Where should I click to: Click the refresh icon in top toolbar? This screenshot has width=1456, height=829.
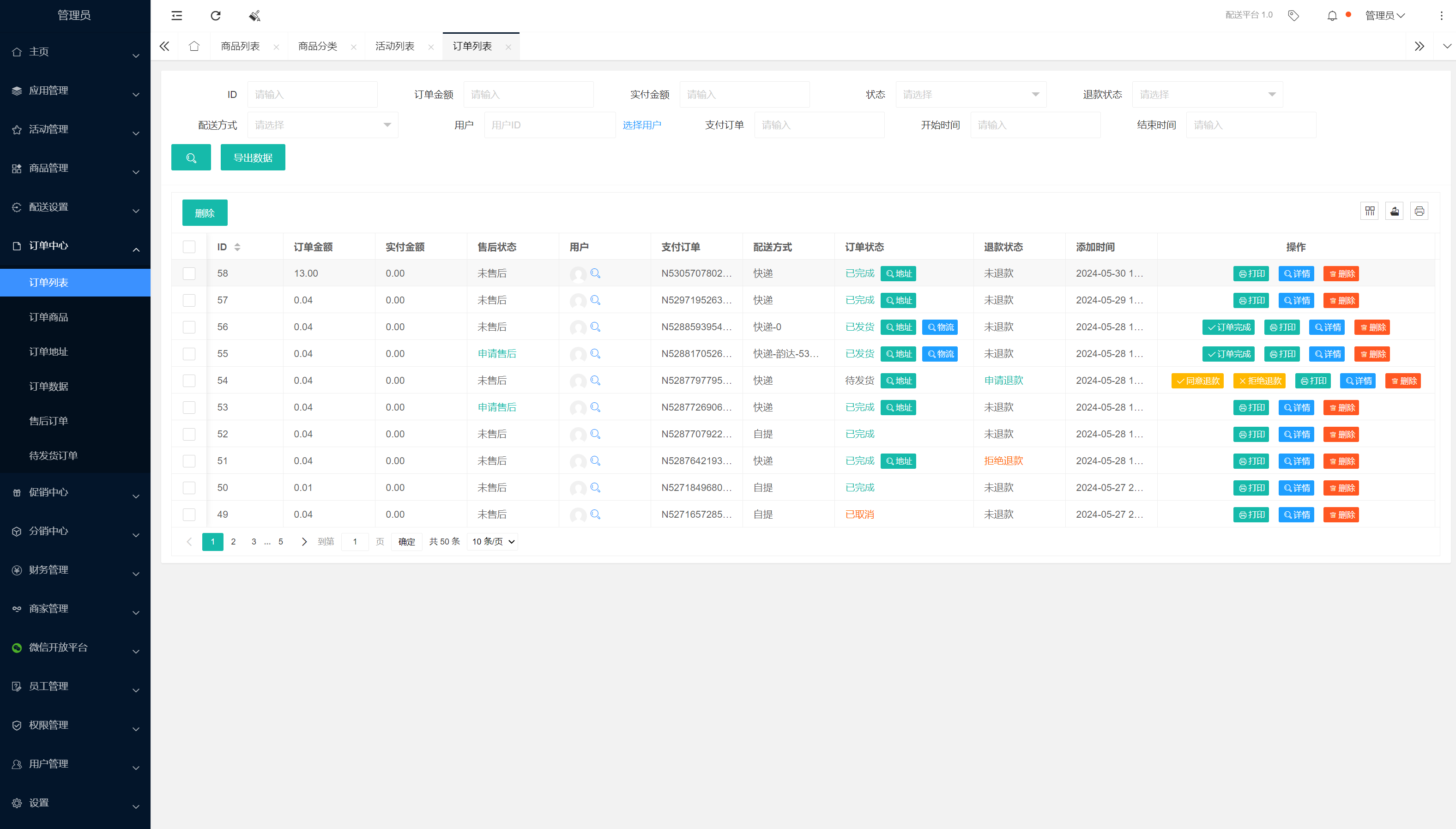pyautogui.click(x=215, y=15)
